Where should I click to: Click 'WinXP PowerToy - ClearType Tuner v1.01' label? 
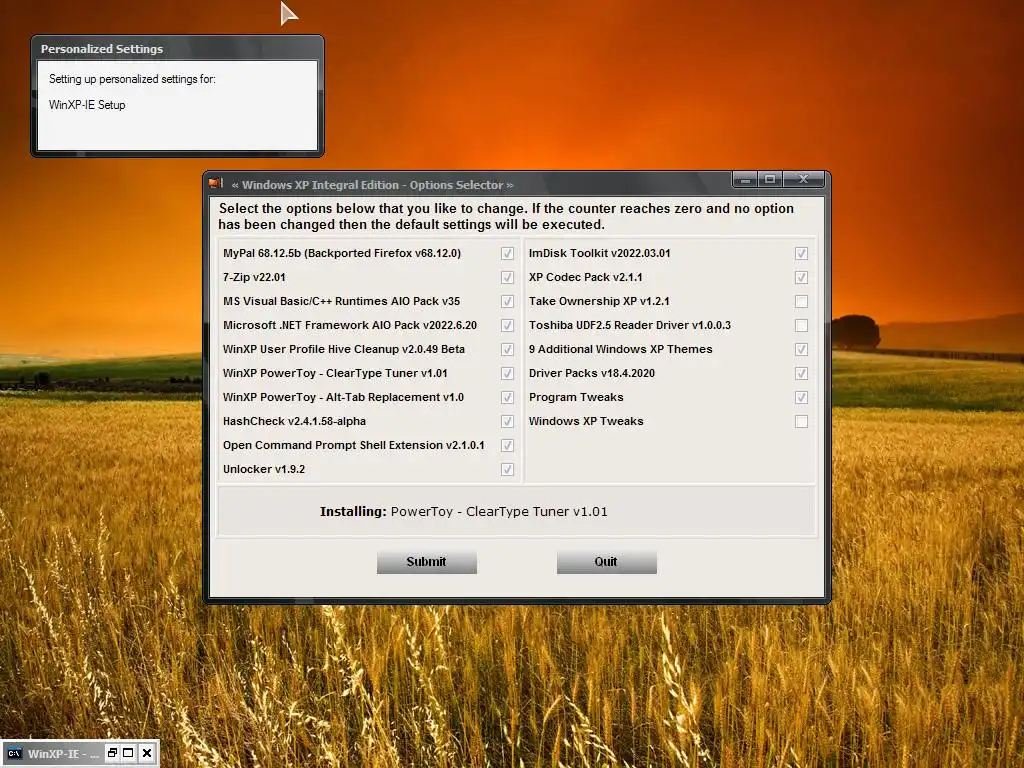tap(335, 374)
